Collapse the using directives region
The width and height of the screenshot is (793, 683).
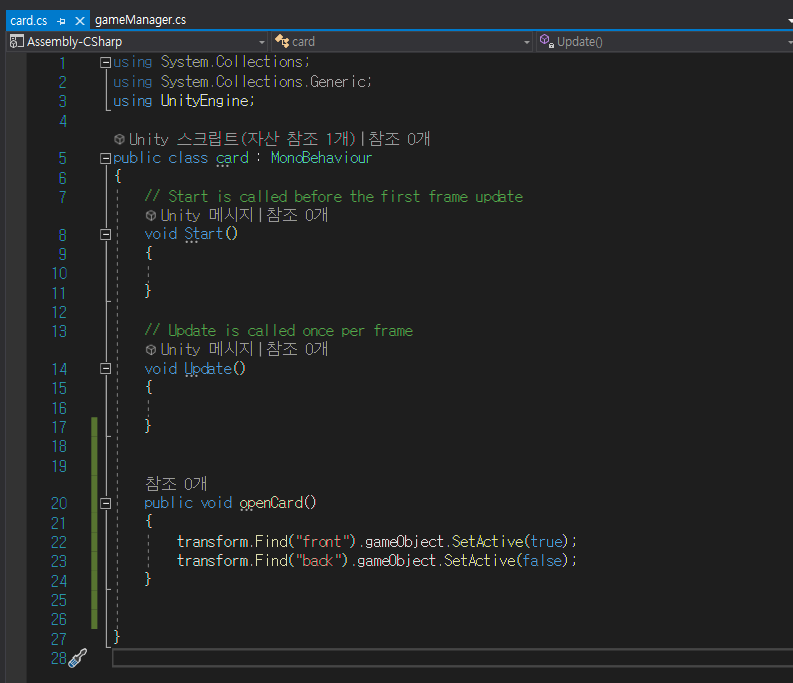(x=105, y=62)
